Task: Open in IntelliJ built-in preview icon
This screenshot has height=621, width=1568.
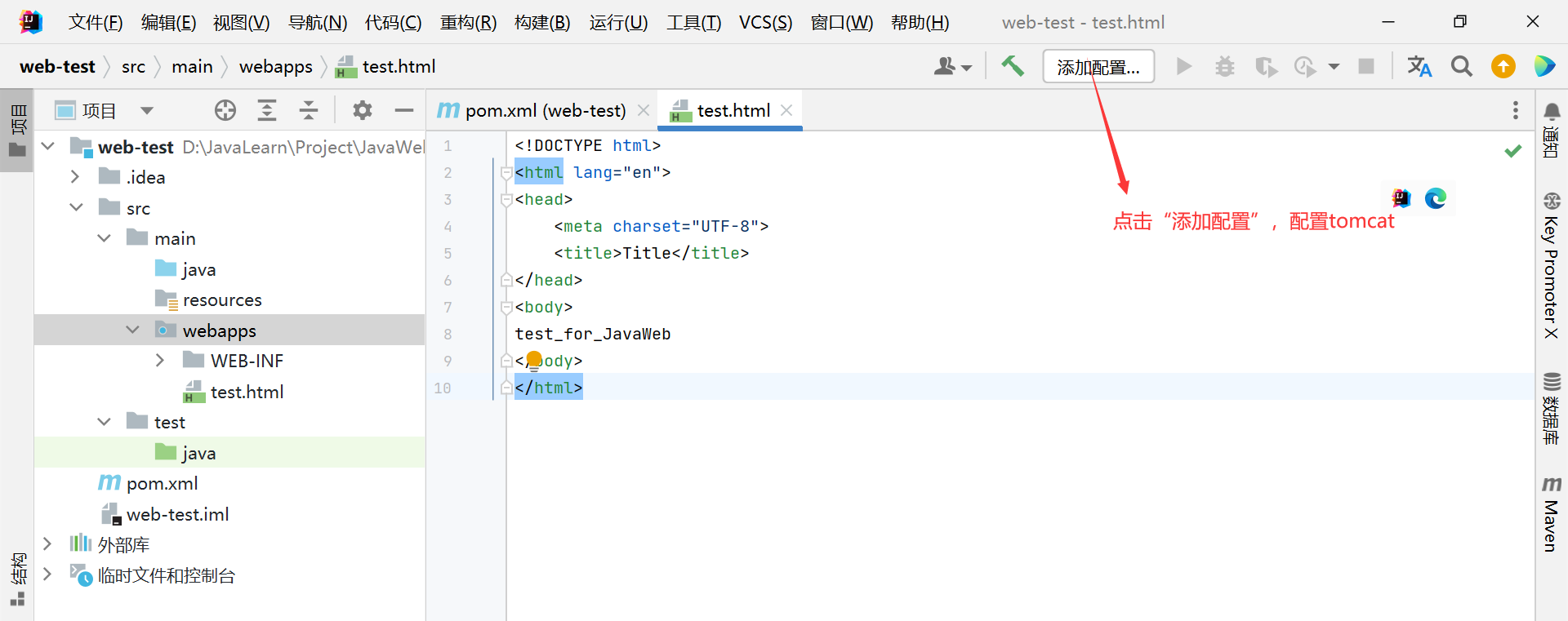Action: point(1401,198)
